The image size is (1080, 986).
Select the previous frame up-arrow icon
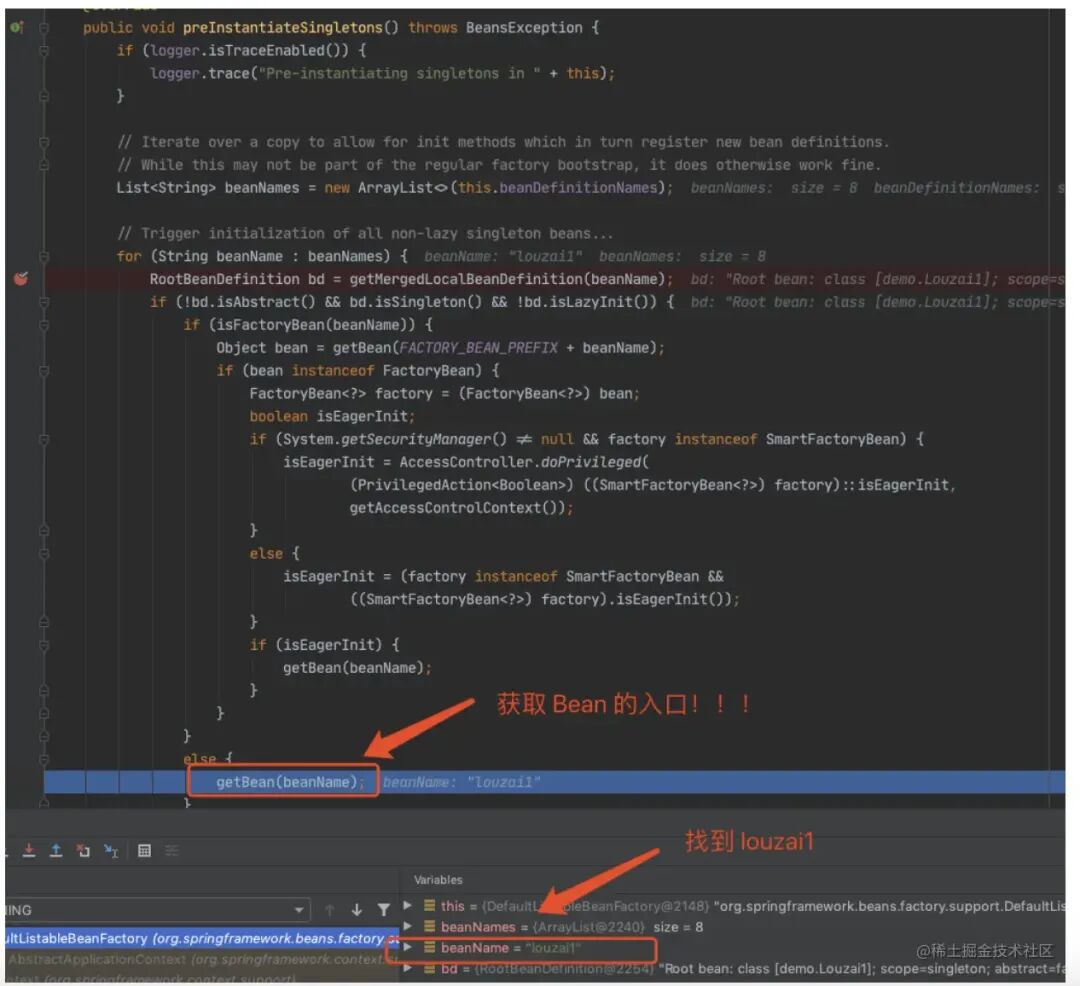330,910
